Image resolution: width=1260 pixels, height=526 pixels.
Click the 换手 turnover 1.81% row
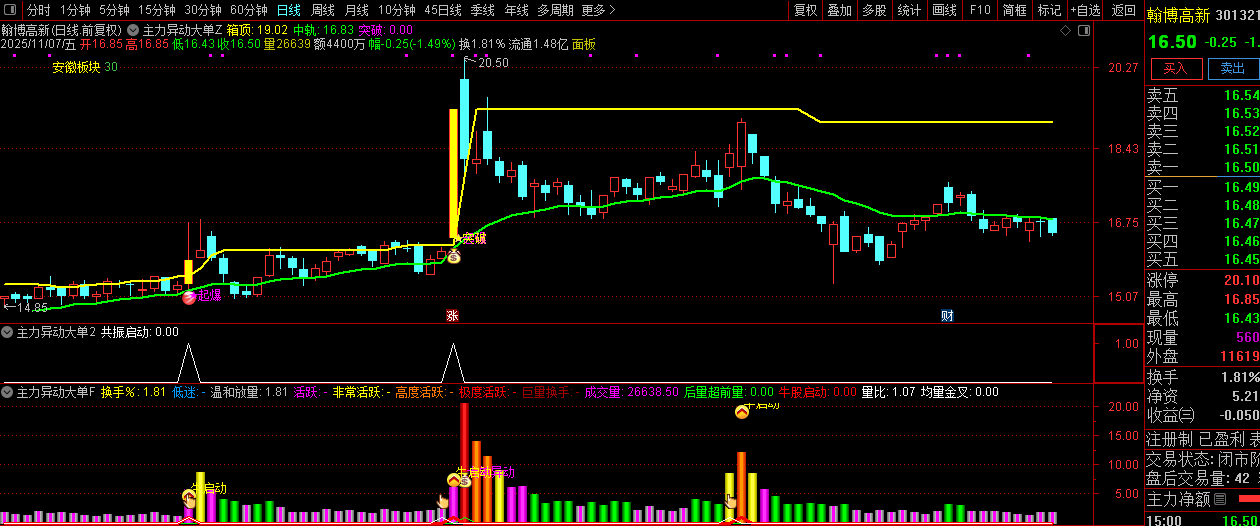pos(1202,377)
